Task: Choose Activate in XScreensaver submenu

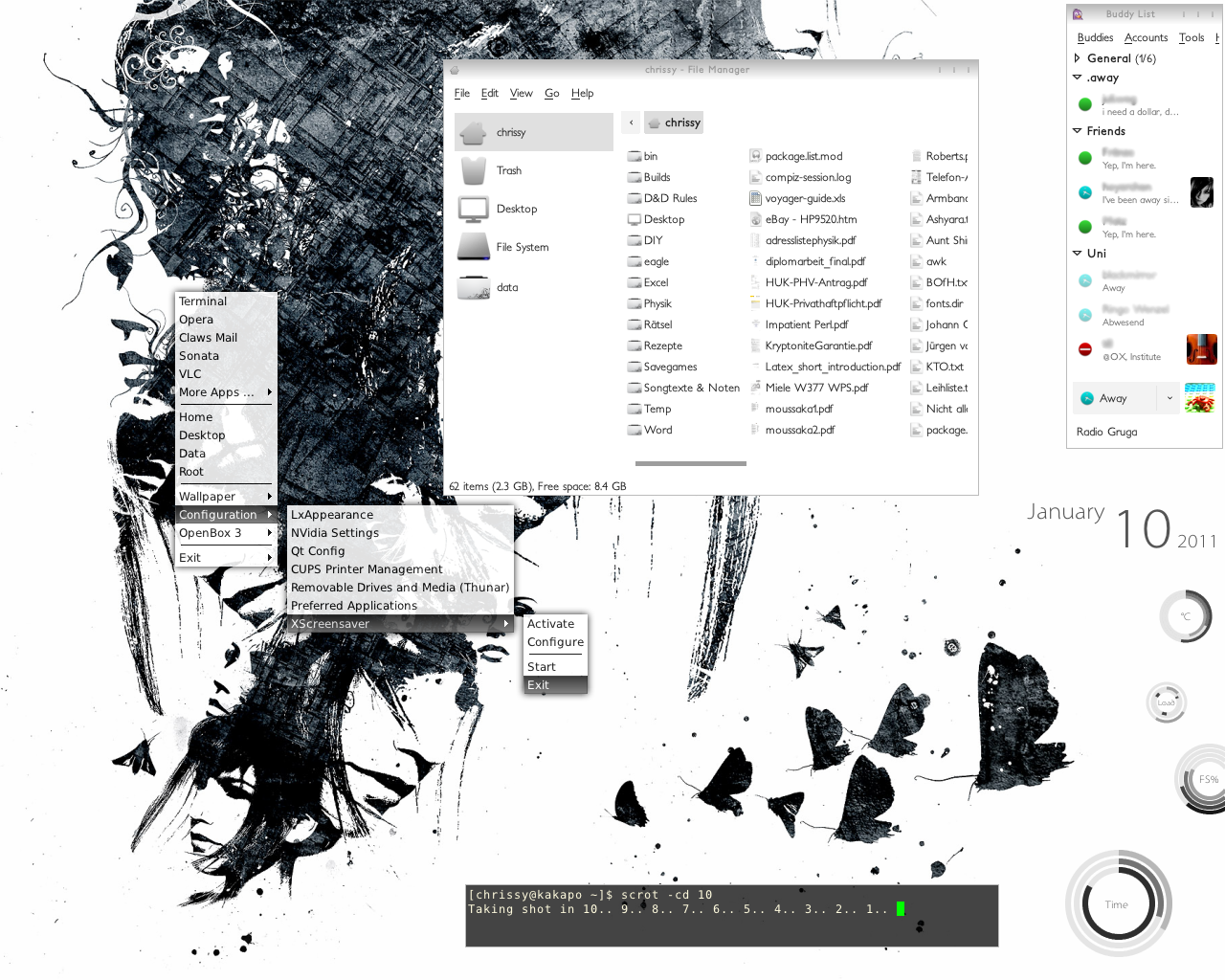Action: [x=555, y=624]
